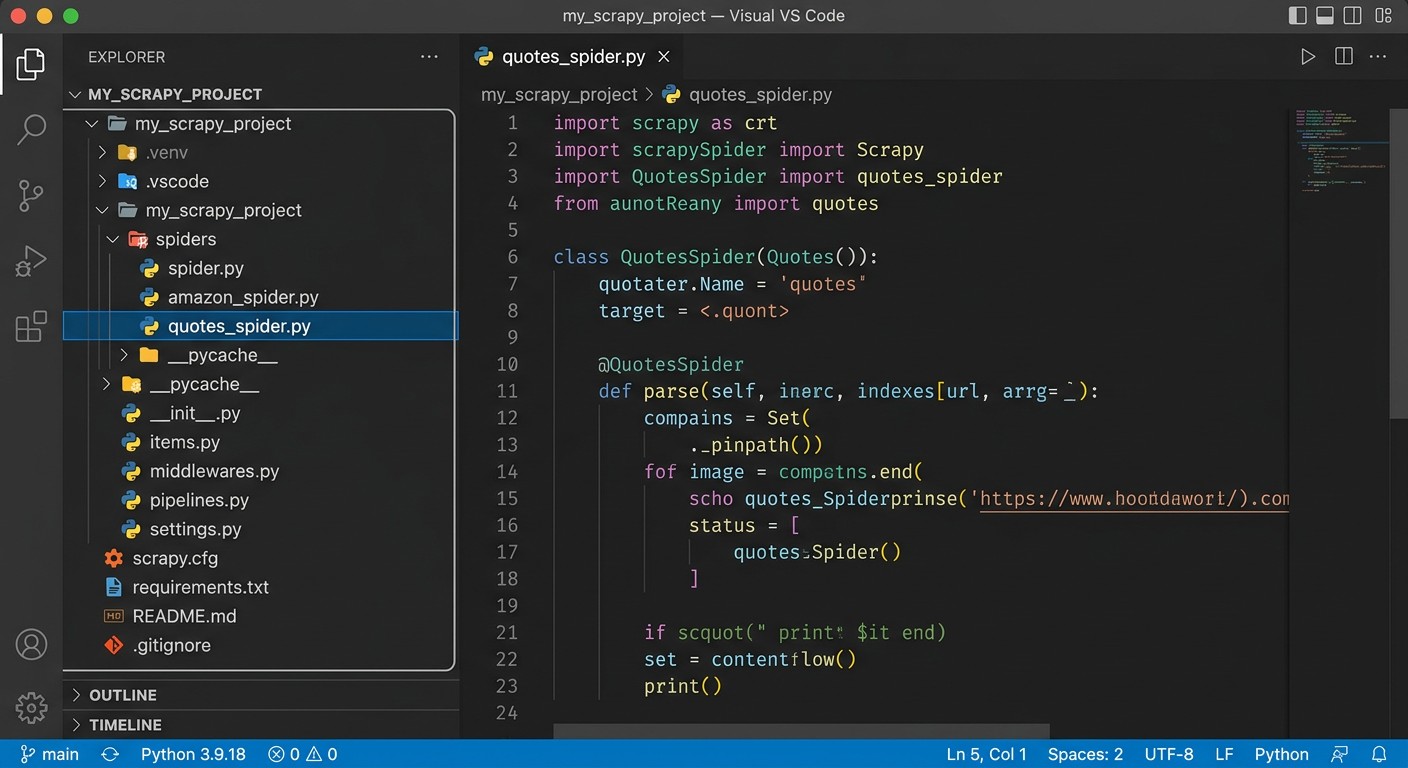The height and width of the screenshot is (768, 1408).
Task: Click the horizontal editor scrollbar
Action: (801, 731)
